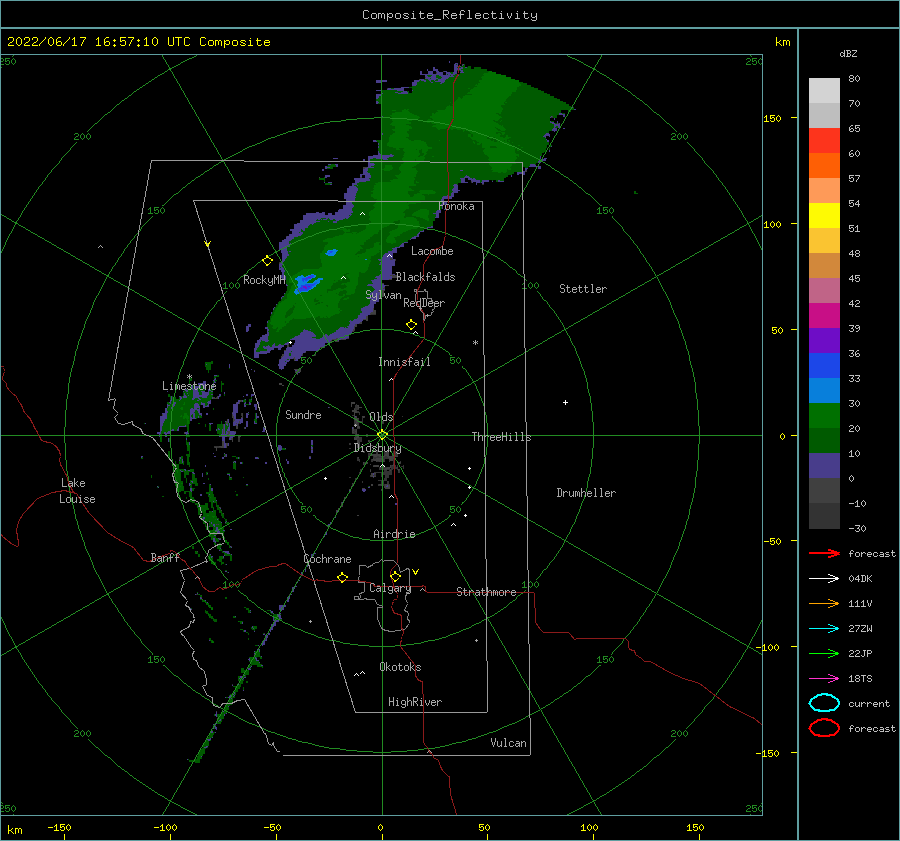Click the -30 value in dBZ legend
Image resolution: width=900 pixels, height=841 pixels.
(x=857, y=528)
